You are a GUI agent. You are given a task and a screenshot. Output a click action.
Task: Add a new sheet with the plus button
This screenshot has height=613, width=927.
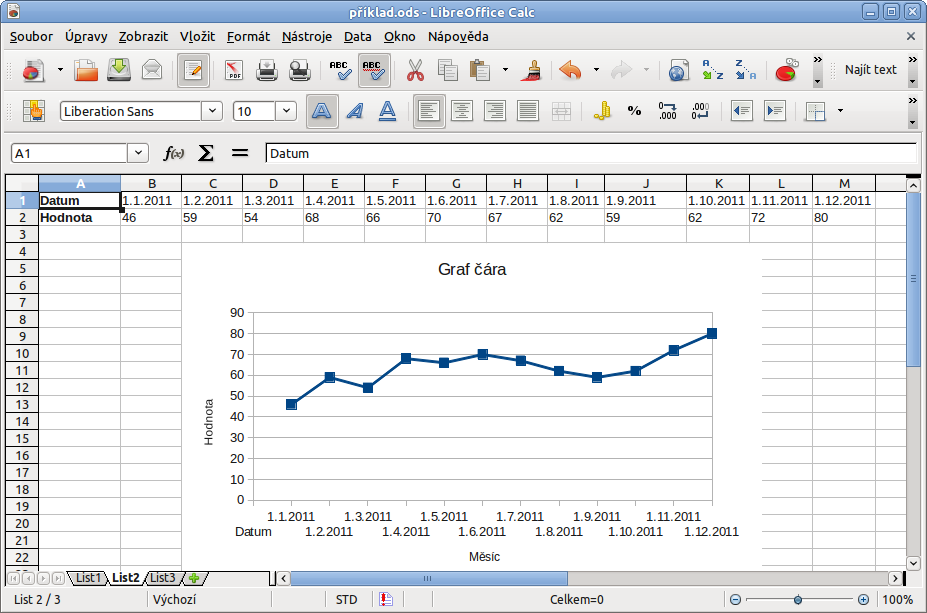194,578
